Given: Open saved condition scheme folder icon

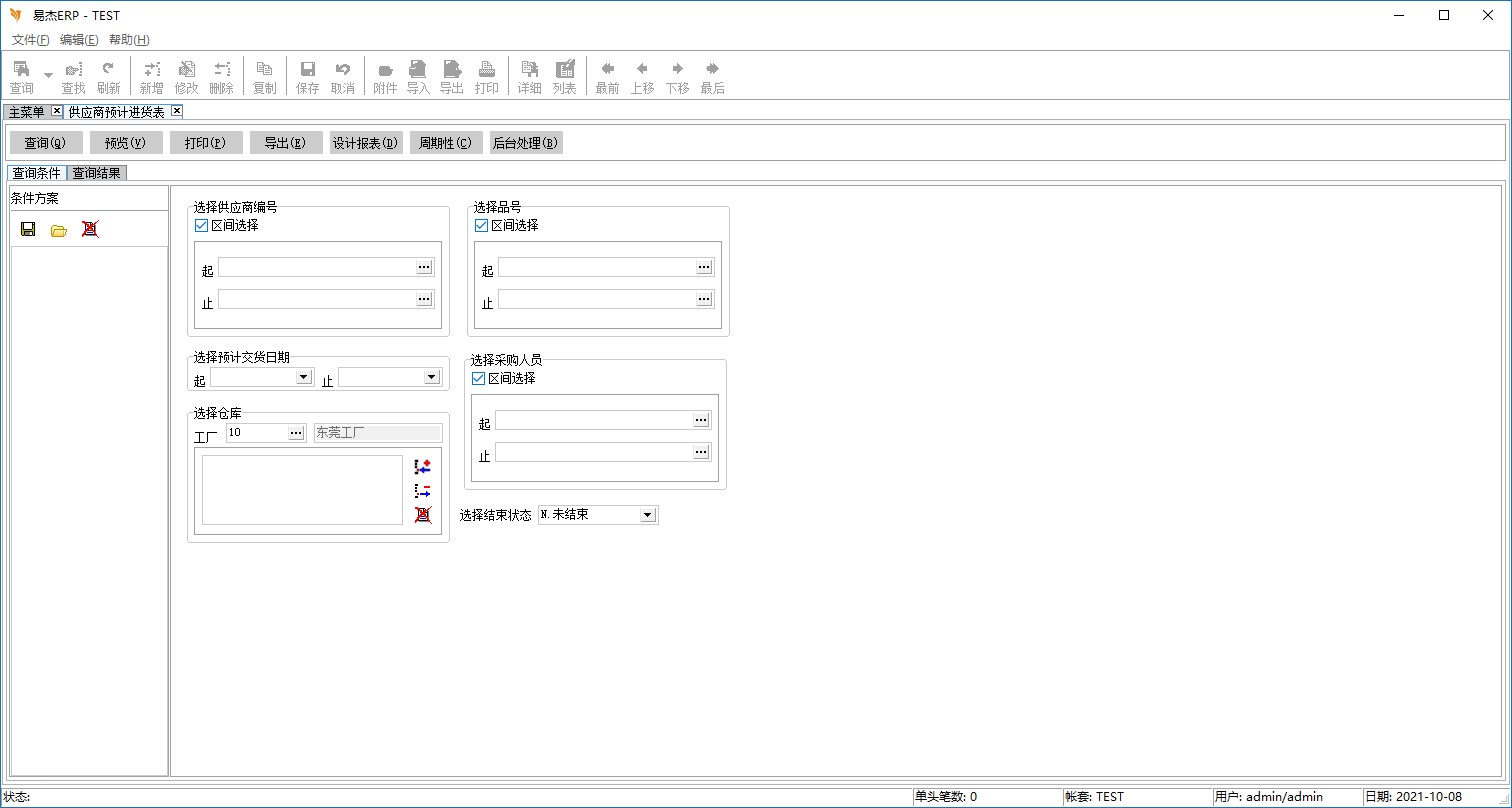Looking at the screenshot, I should click(59, 230).
